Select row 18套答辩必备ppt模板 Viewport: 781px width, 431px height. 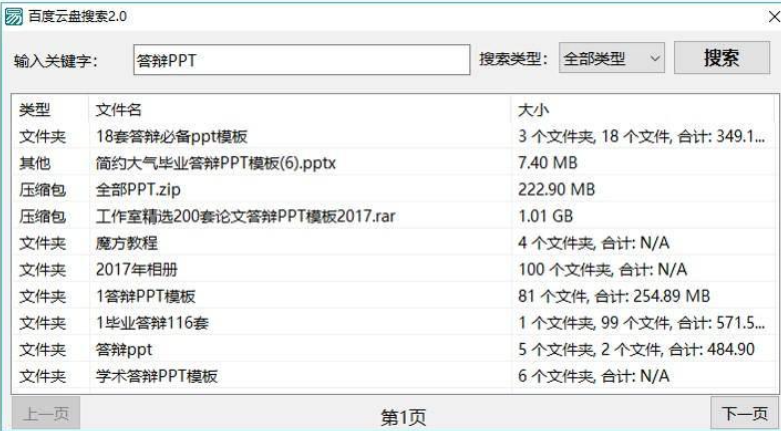(x=394, y=136)
